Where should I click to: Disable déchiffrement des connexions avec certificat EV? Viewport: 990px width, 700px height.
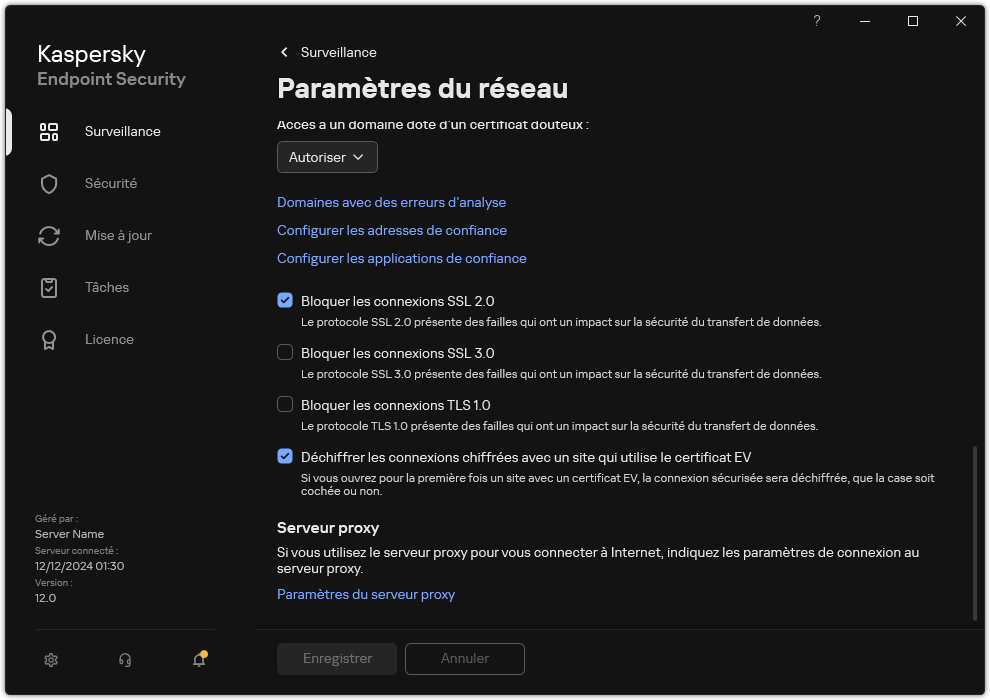click(x=285, y=456)
